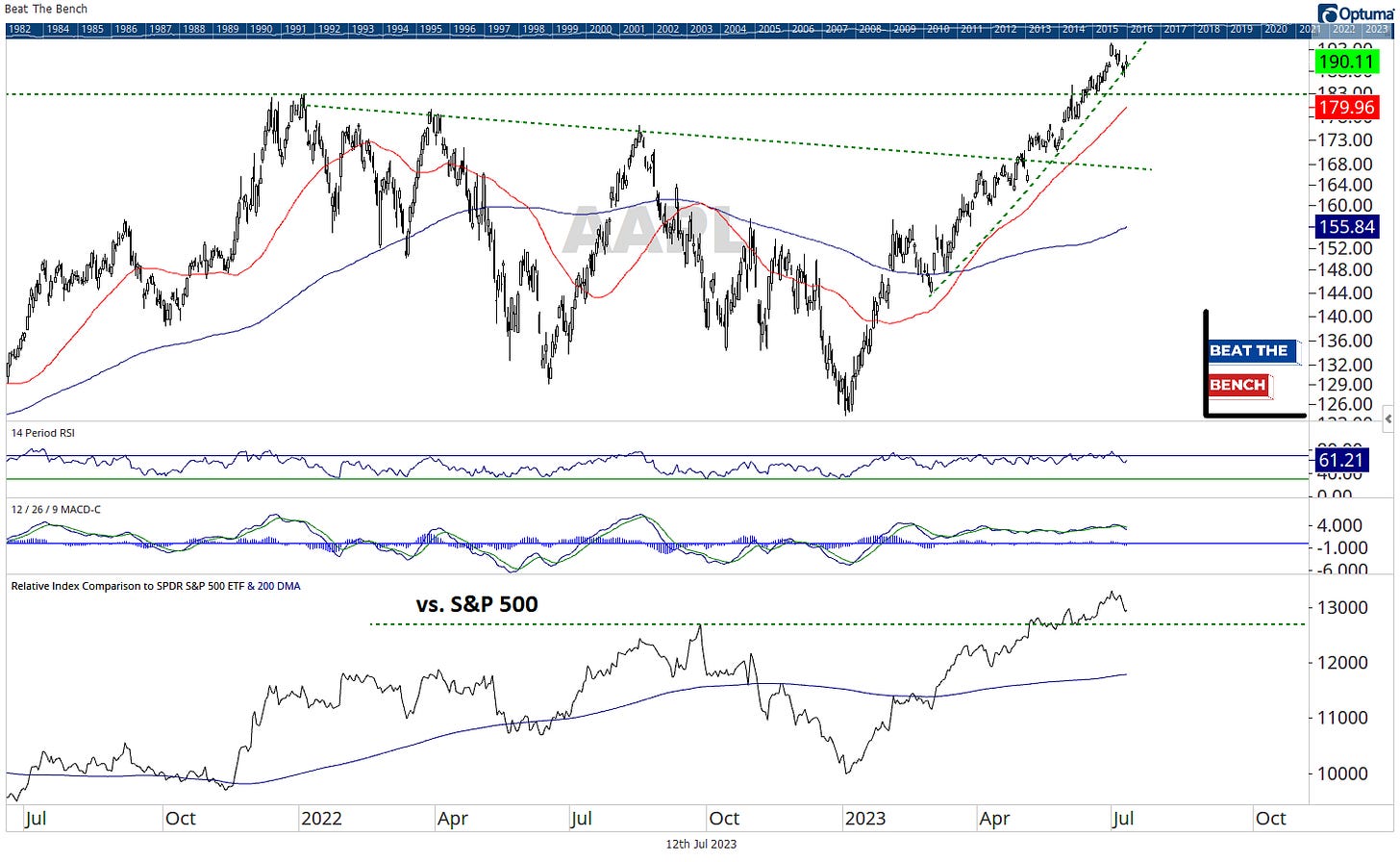Select 2014 in the year navigator bar
Viewport: 1400px width, 862px height.
(1074, 29)
